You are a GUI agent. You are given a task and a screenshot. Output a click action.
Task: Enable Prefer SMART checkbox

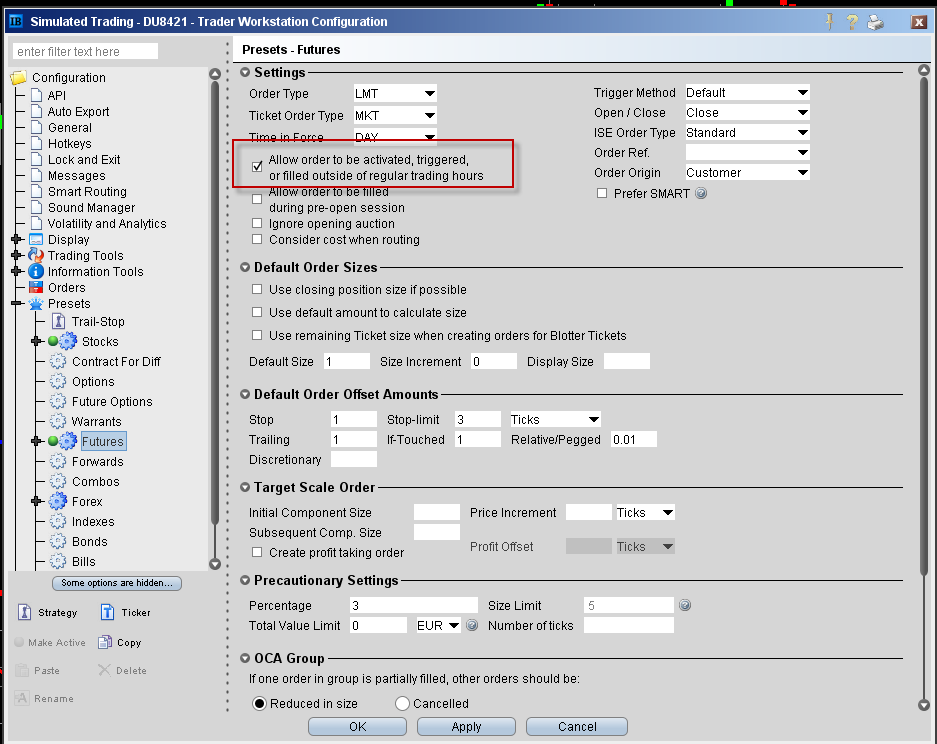602,193
